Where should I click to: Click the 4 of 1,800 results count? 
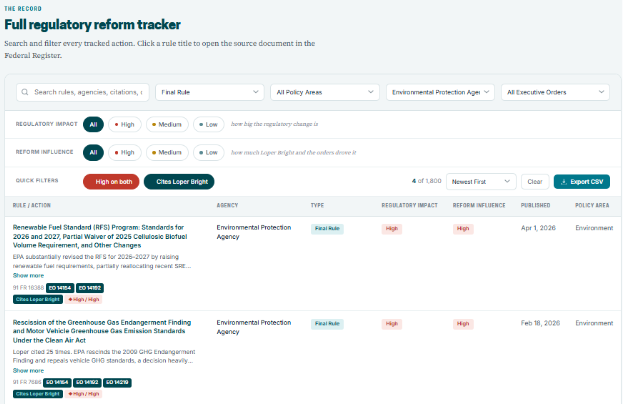click(x=426, y=181)
